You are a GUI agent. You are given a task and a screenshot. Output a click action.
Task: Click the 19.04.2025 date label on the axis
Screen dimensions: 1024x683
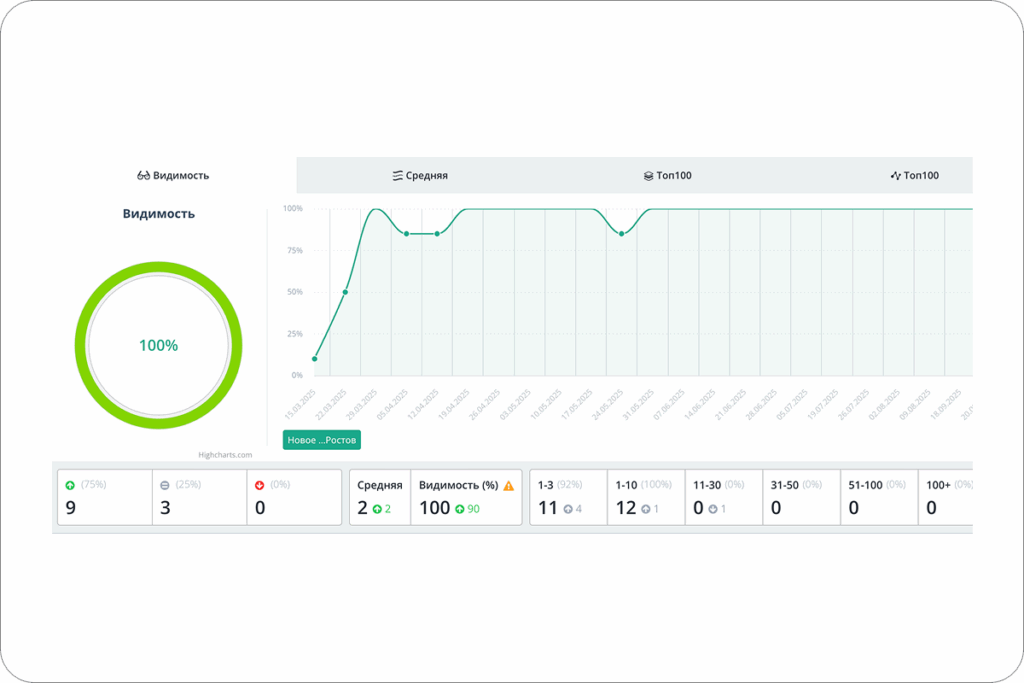(454, 404)
